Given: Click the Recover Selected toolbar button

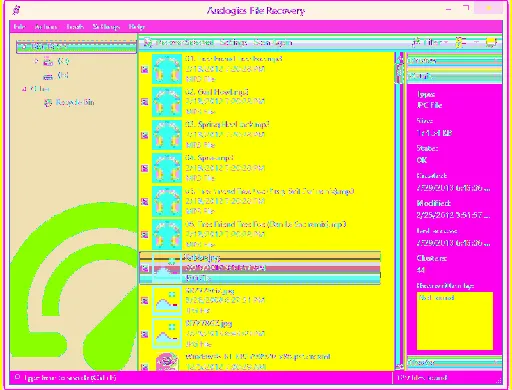Looking at the screenshot, I should tap(179, 43).
